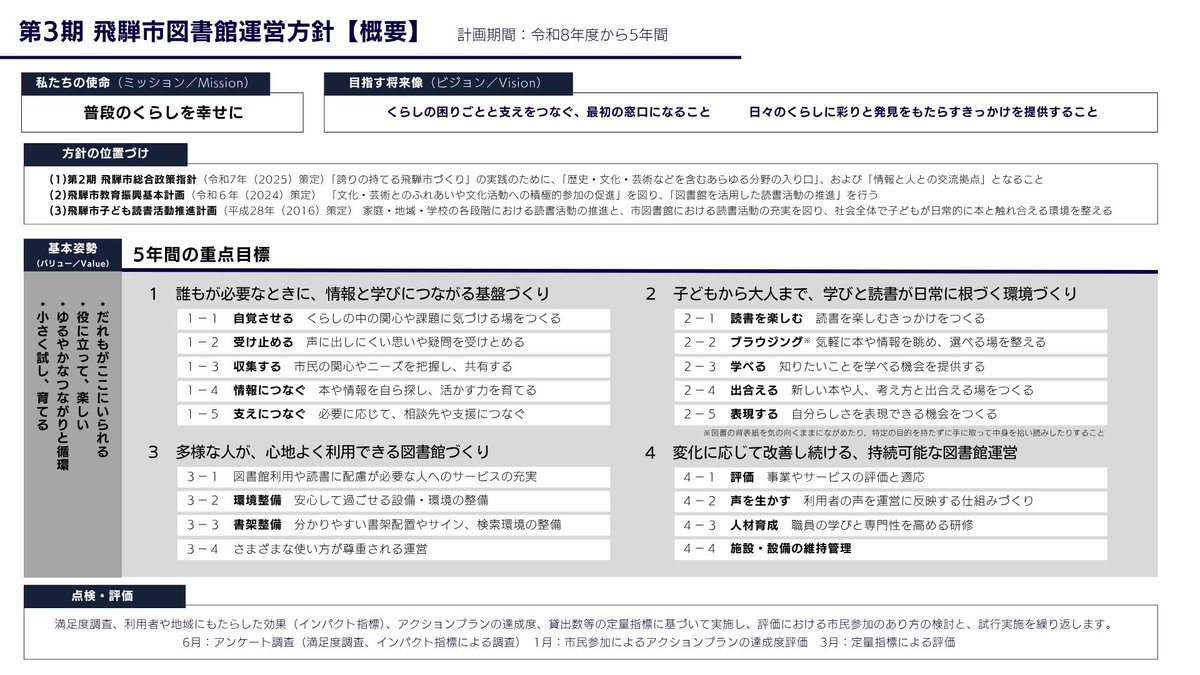This screenshot has height=675, width=1200.
Task: Click the 私たちの使命 (Mission) label
Action: coord(146,83)
